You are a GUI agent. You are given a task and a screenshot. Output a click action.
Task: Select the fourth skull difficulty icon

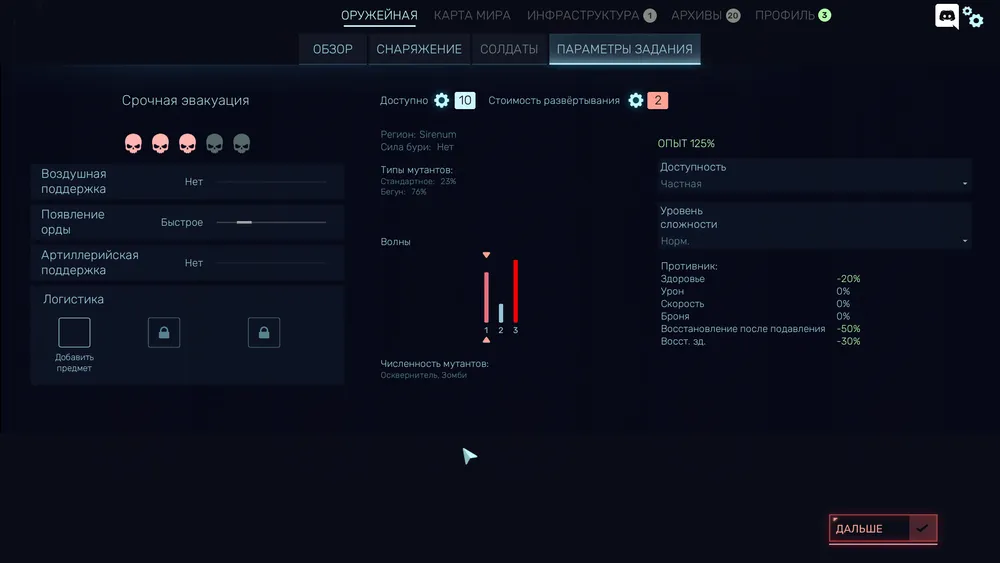pyautogui.click(x=214, y=143)
